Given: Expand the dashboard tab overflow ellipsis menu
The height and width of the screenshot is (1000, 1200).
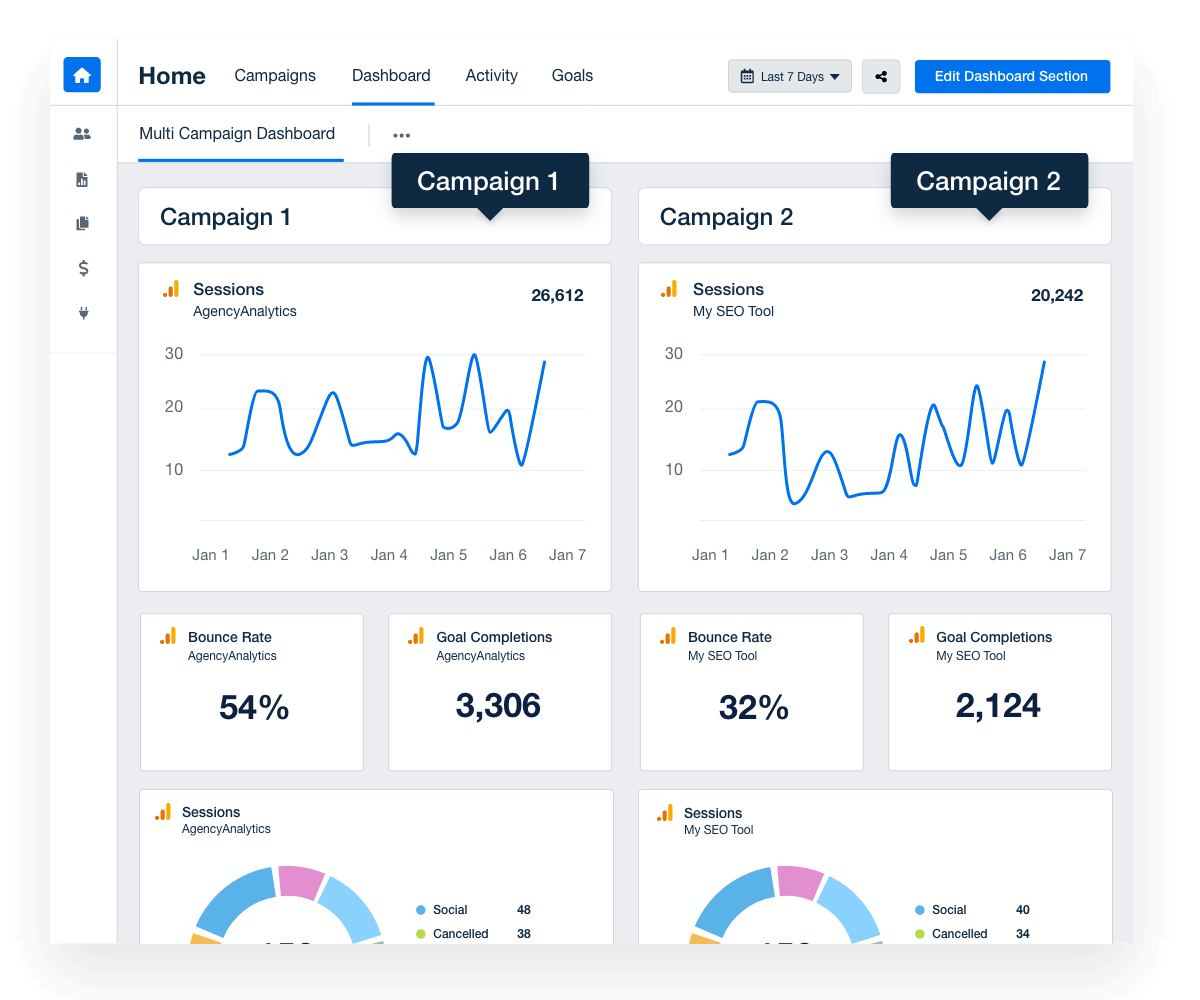Looking at the screenshot, I should pyautogui.click(x=401, y=134).
